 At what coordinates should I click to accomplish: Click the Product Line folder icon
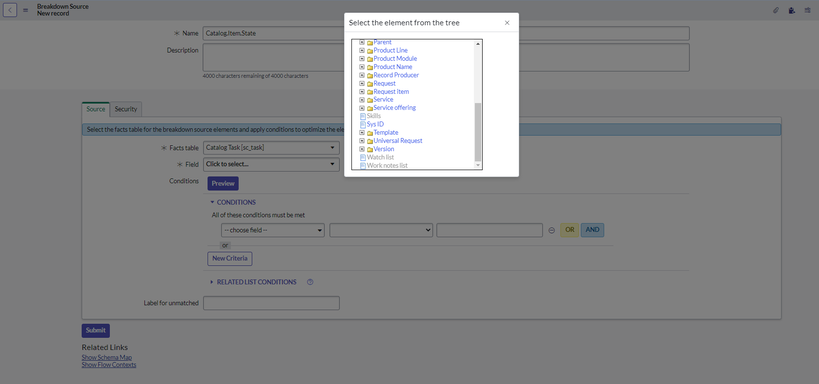click(369, 51)
